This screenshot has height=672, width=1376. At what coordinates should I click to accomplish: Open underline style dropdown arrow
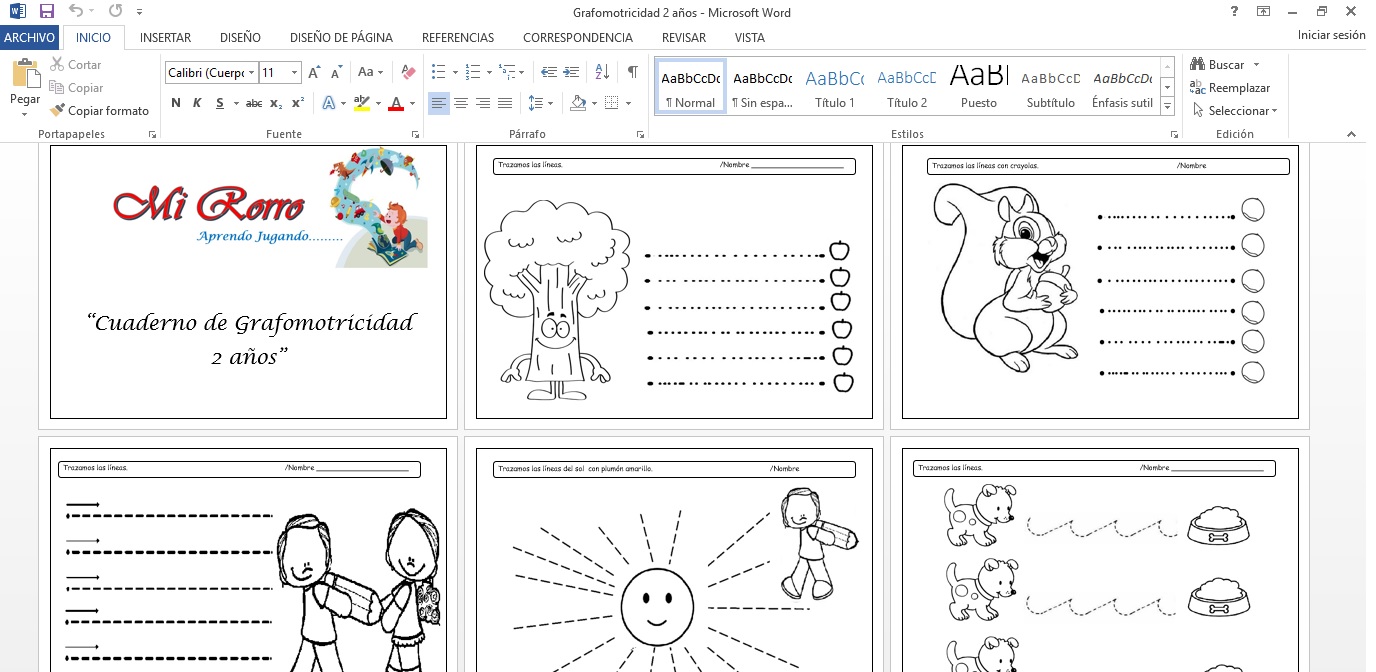point(236,103)
